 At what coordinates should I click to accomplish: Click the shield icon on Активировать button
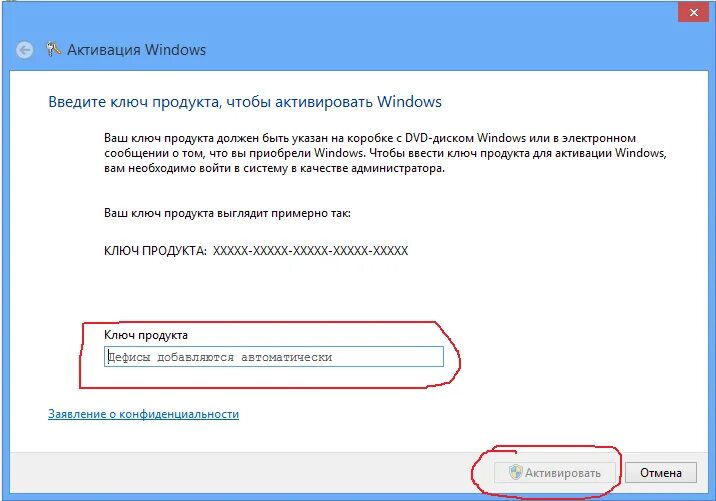[x=516, y=472]
